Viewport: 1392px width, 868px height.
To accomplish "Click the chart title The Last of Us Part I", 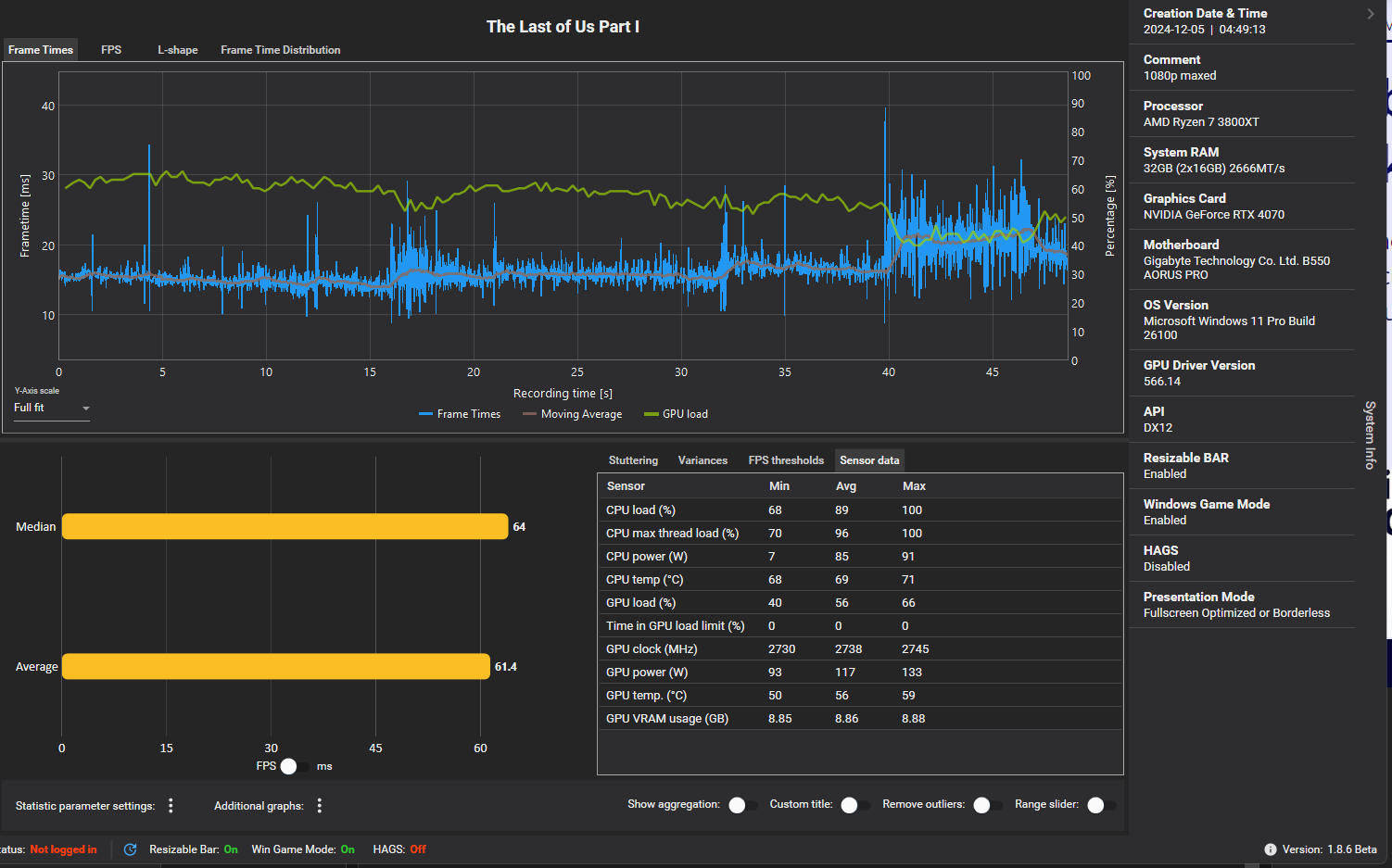I will click(x=563, y=27).
